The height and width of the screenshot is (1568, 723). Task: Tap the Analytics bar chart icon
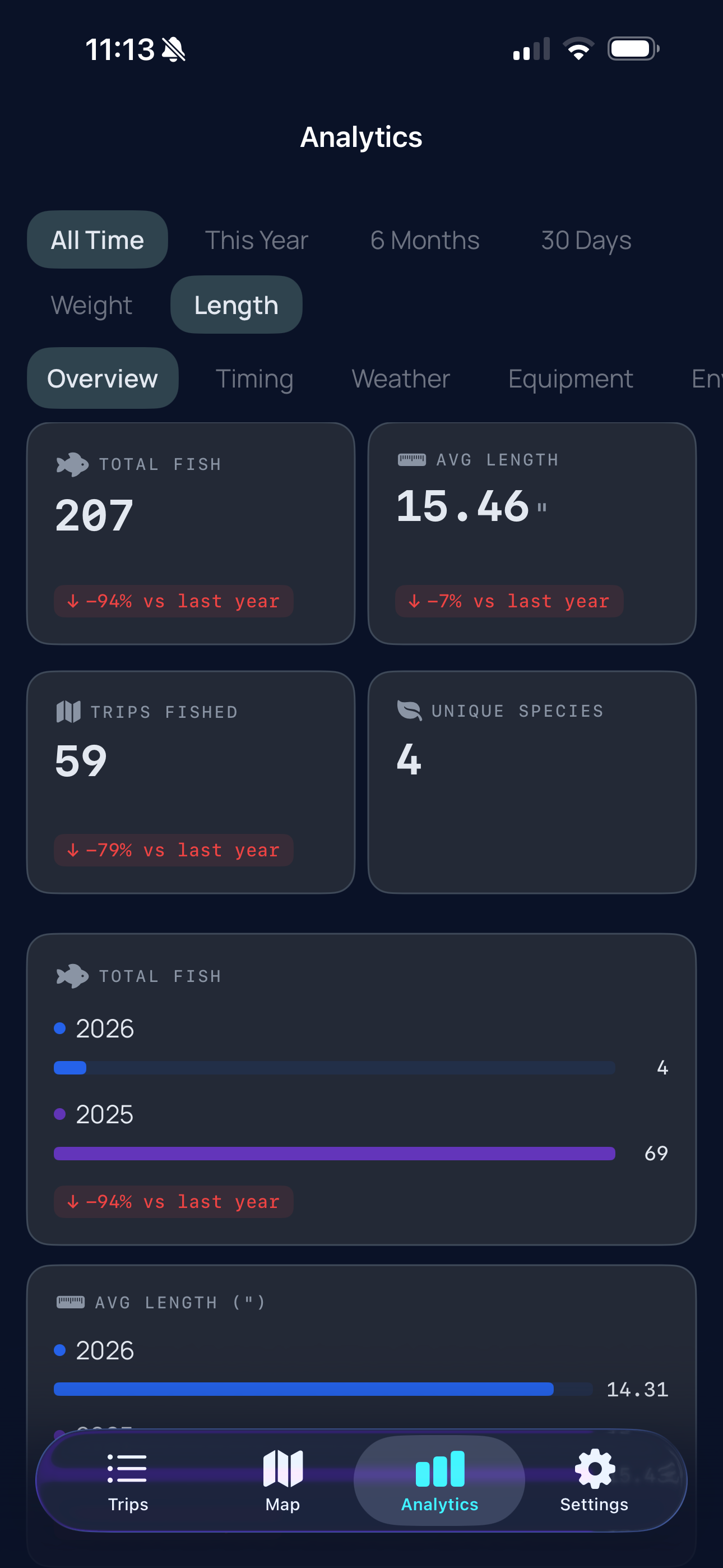click(439, 1468)
